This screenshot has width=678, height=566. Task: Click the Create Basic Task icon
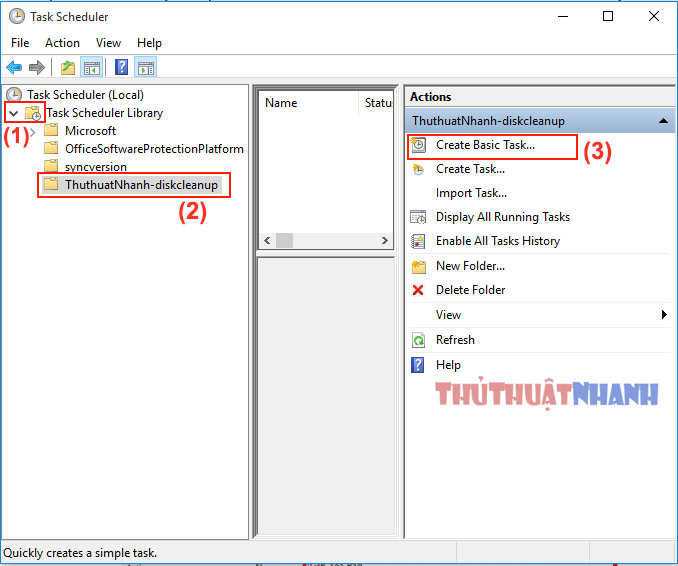point(418,145)
